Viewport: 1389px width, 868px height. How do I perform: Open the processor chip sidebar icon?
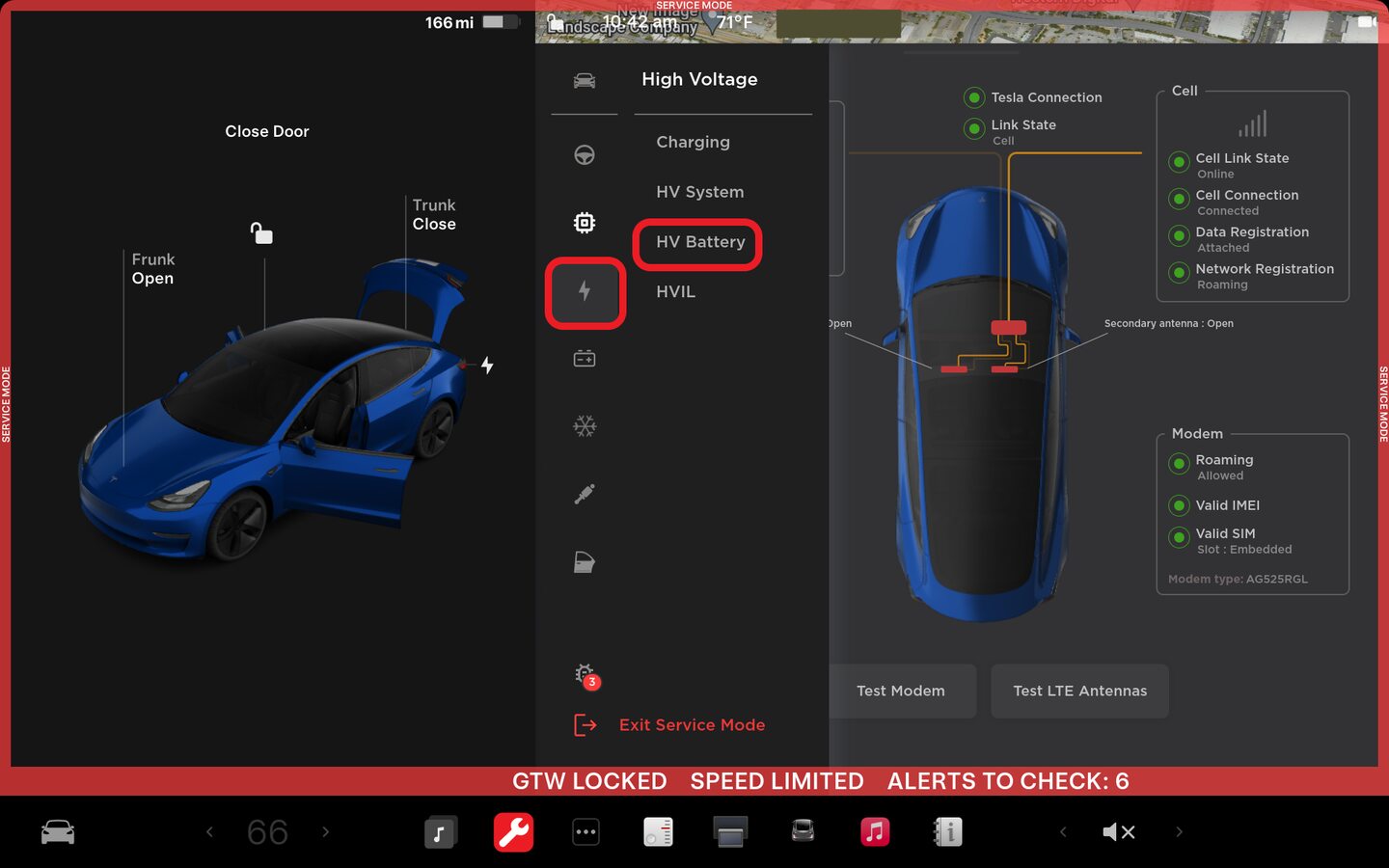[x=585, y=223]
